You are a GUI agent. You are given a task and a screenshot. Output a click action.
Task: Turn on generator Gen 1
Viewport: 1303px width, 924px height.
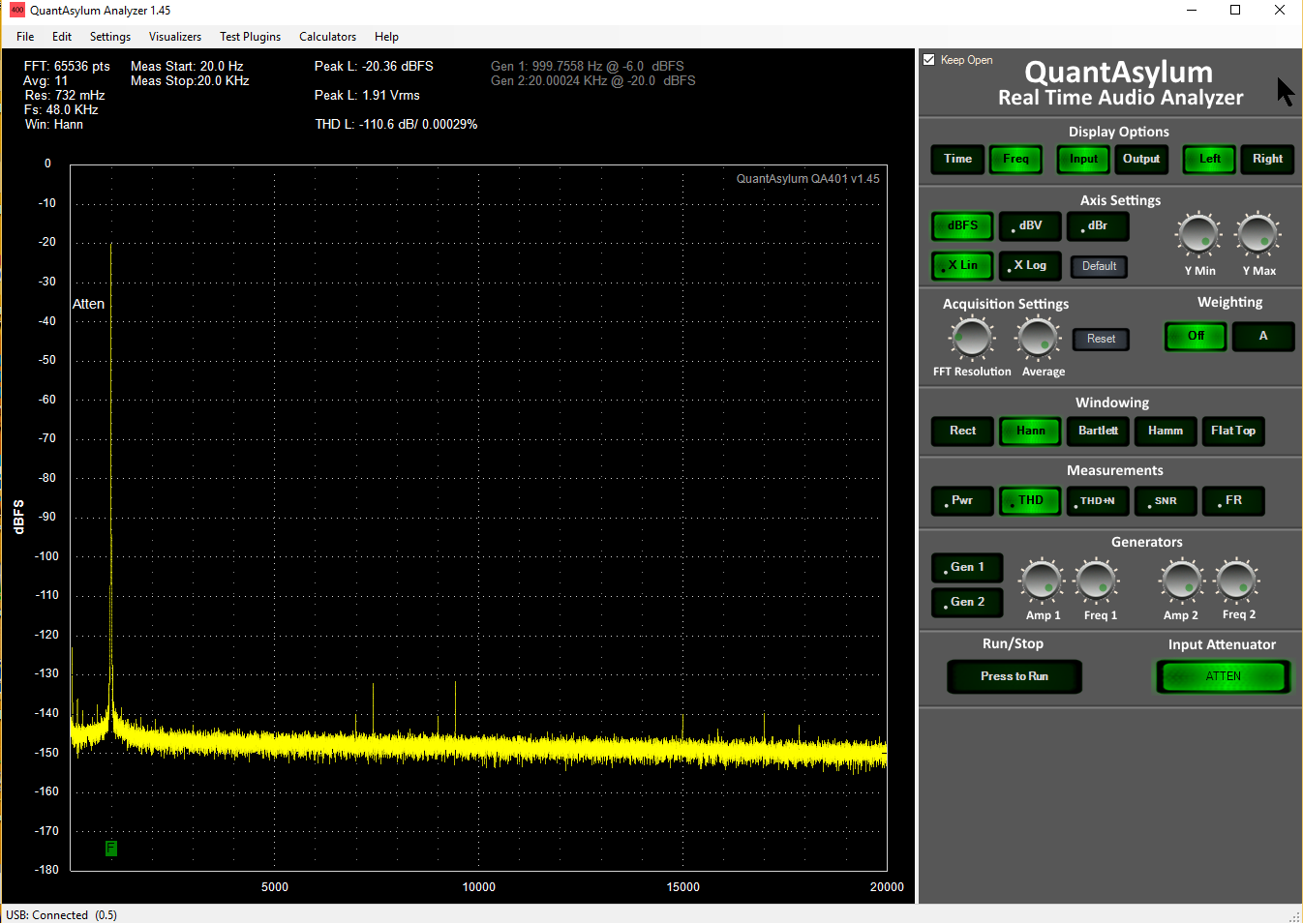pos(966,568)
